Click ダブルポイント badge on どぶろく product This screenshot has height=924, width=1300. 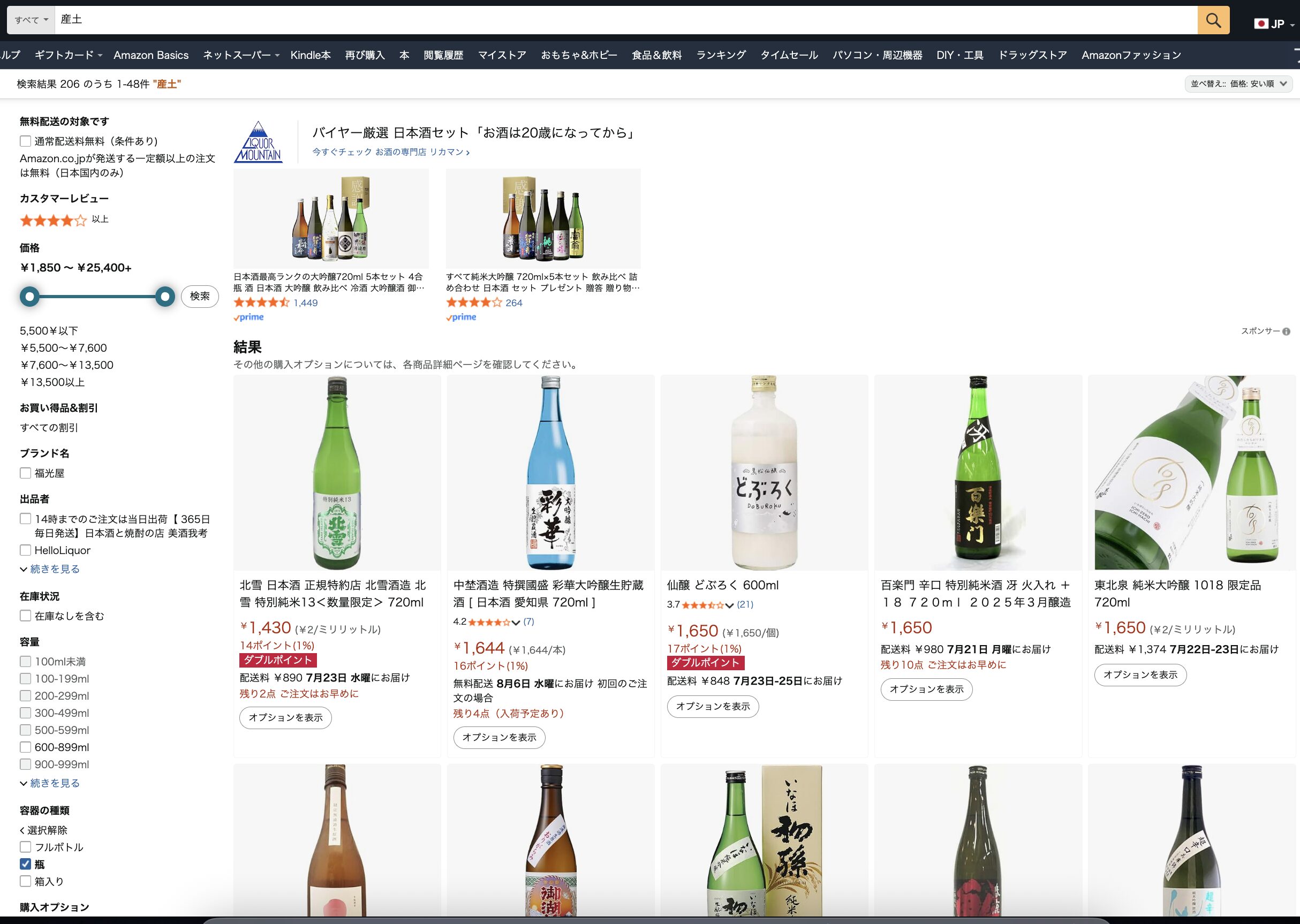706,663
